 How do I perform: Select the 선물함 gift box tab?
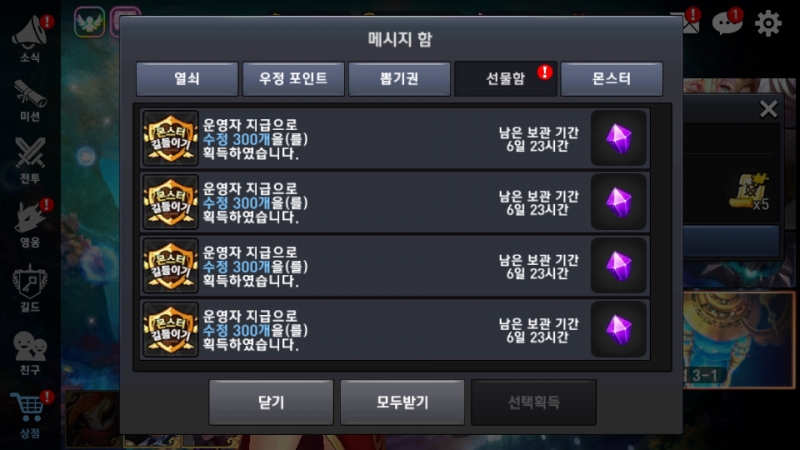click(x=506, y=79)
